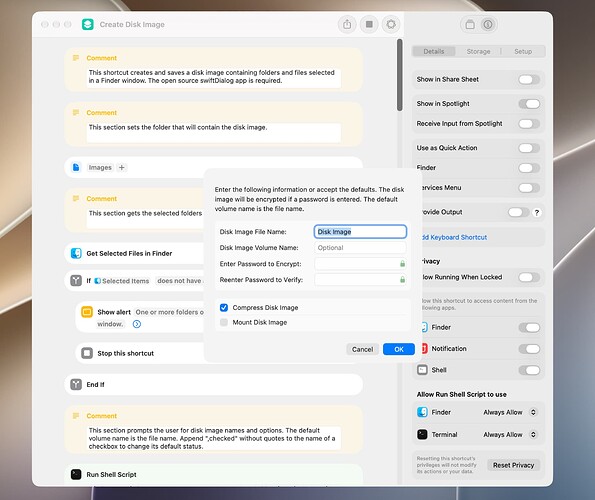Click the Disk Image Volume Name field
The height and width of the screenshot is (500, 595).
point(360,248)
